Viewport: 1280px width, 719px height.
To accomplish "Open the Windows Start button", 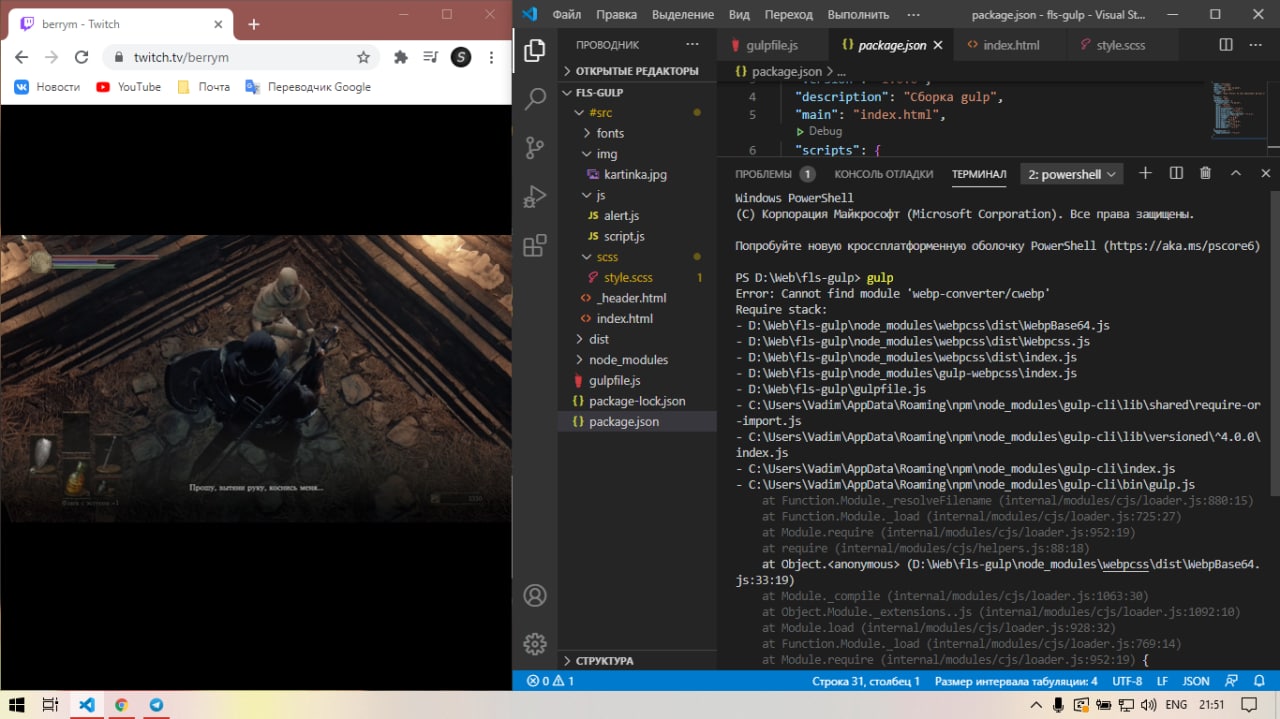I will click(x=17, y=705).
